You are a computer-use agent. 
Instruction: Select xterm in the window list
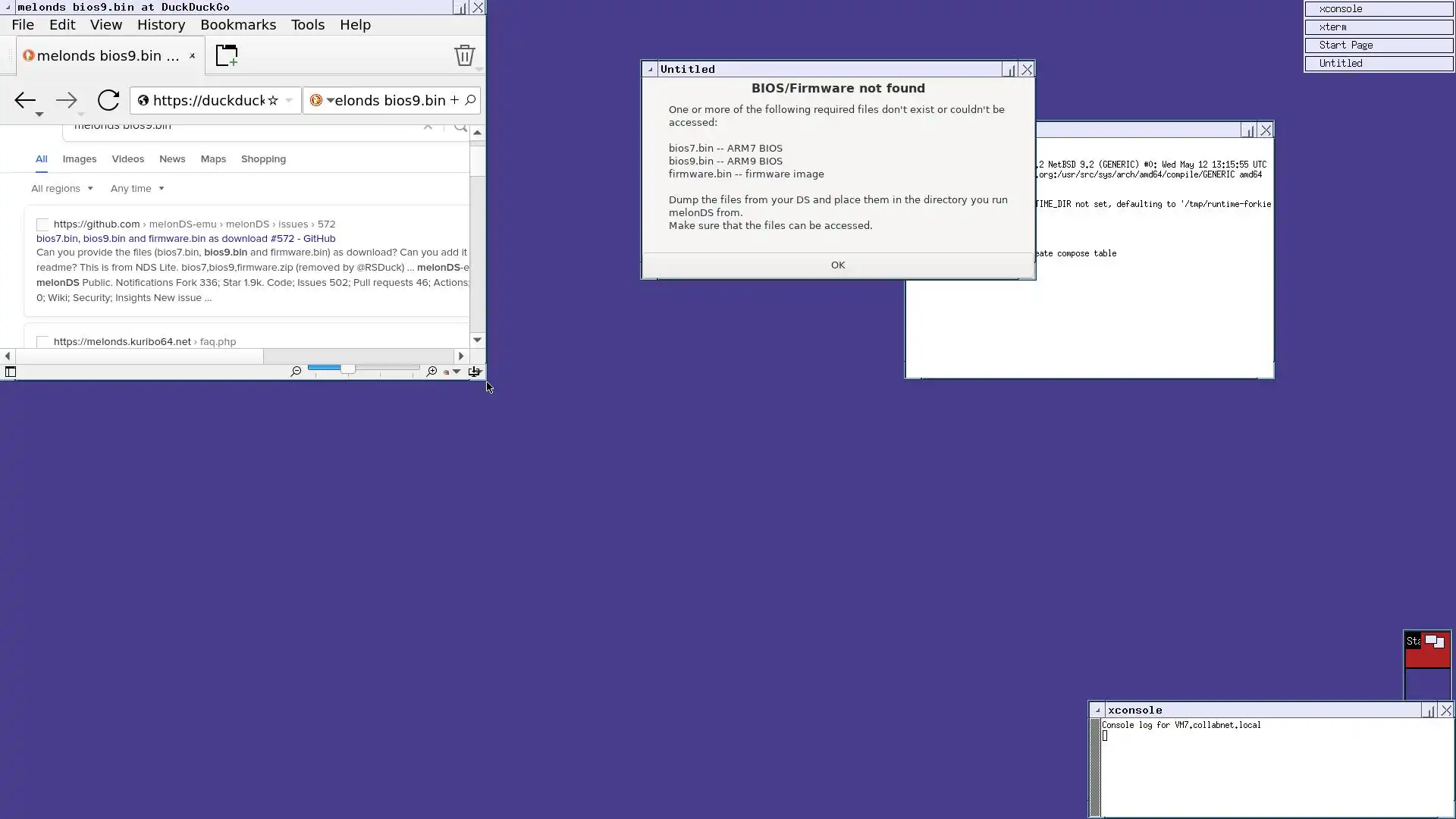[x=1378, y=27]
